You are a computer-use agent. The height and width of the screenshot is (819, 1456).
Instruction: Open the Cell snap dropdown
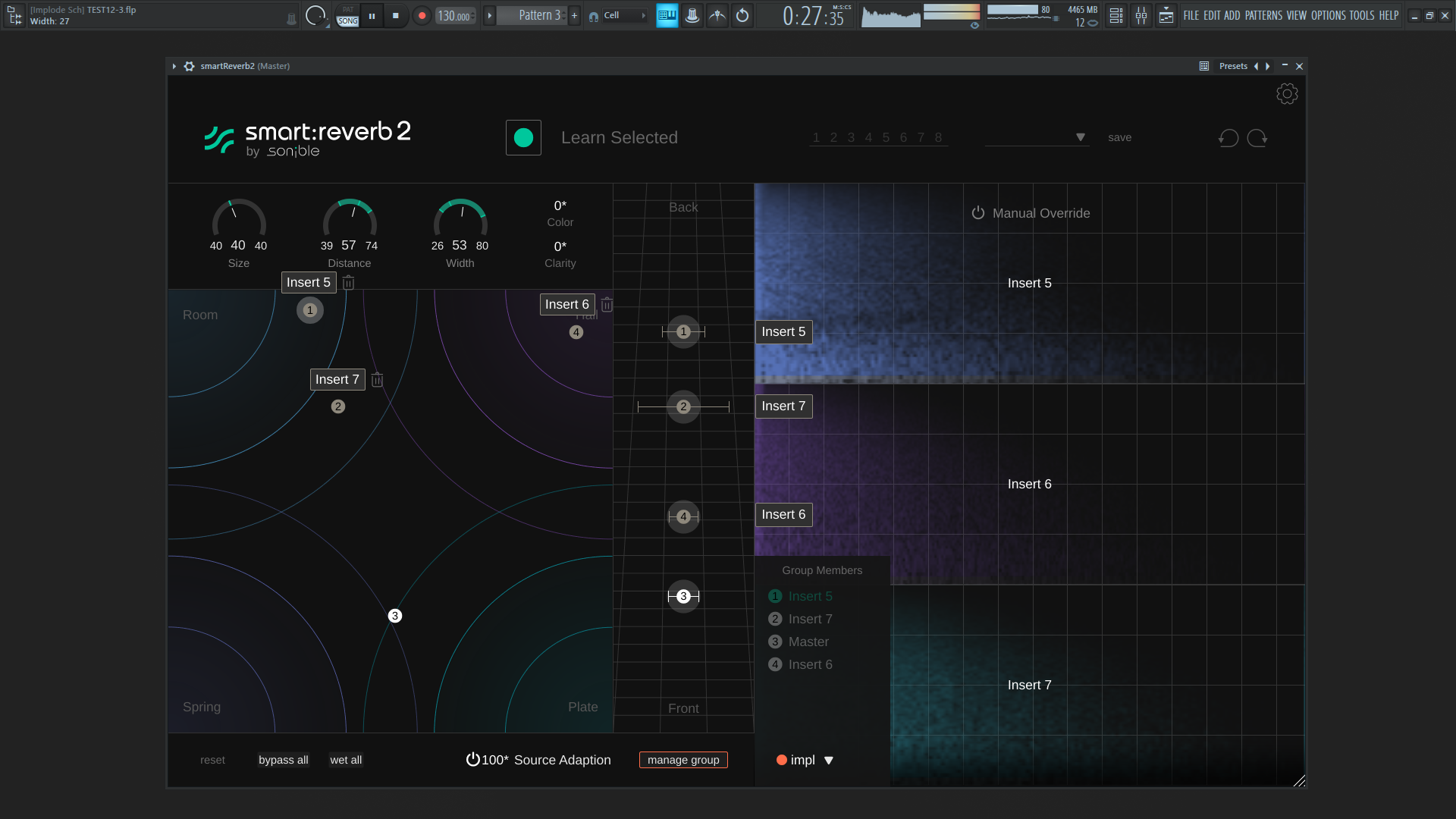click(x=625, y=15)
